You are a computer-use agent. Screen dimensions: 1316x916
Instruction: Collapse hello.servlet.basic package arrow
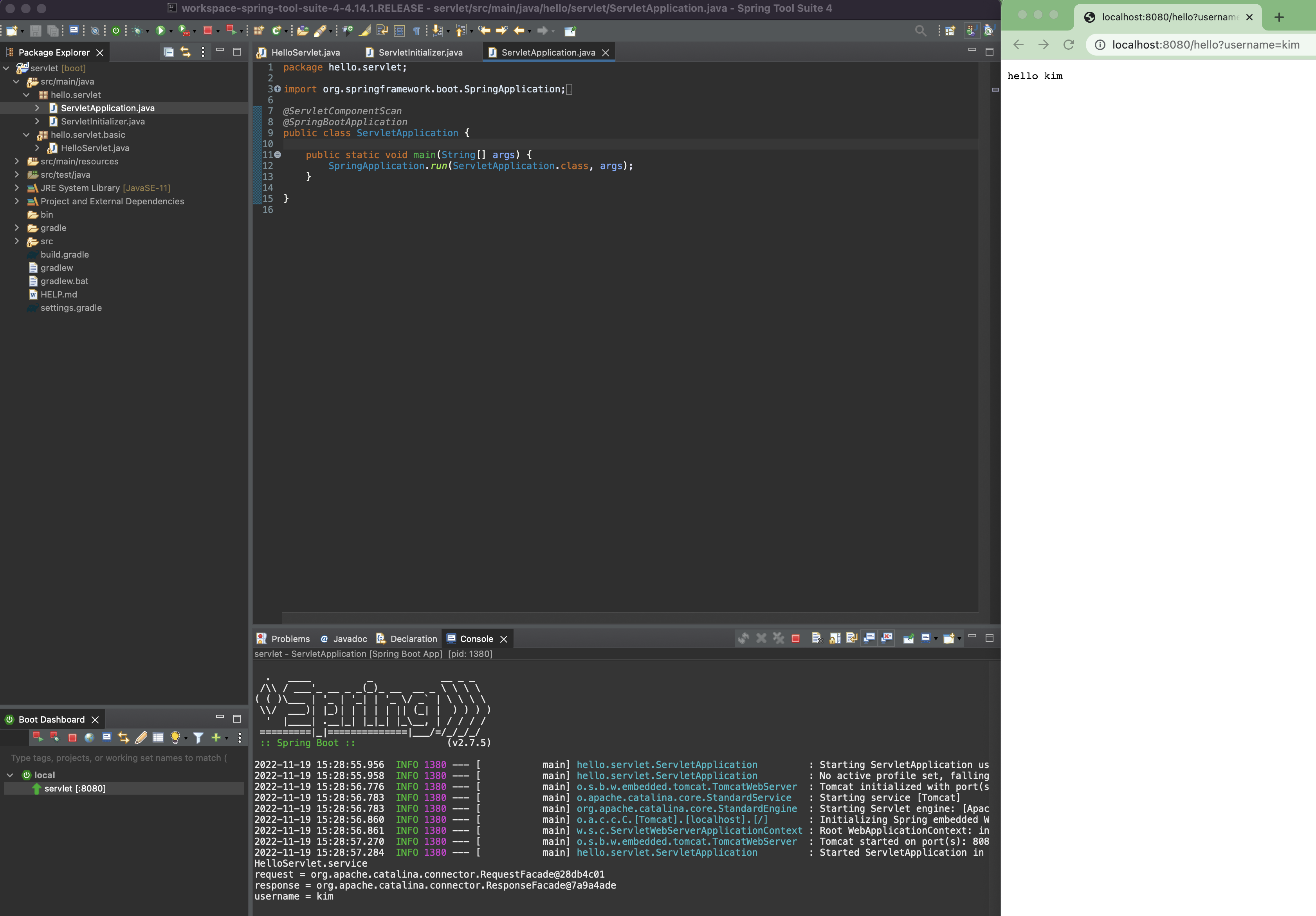(26, 135)
